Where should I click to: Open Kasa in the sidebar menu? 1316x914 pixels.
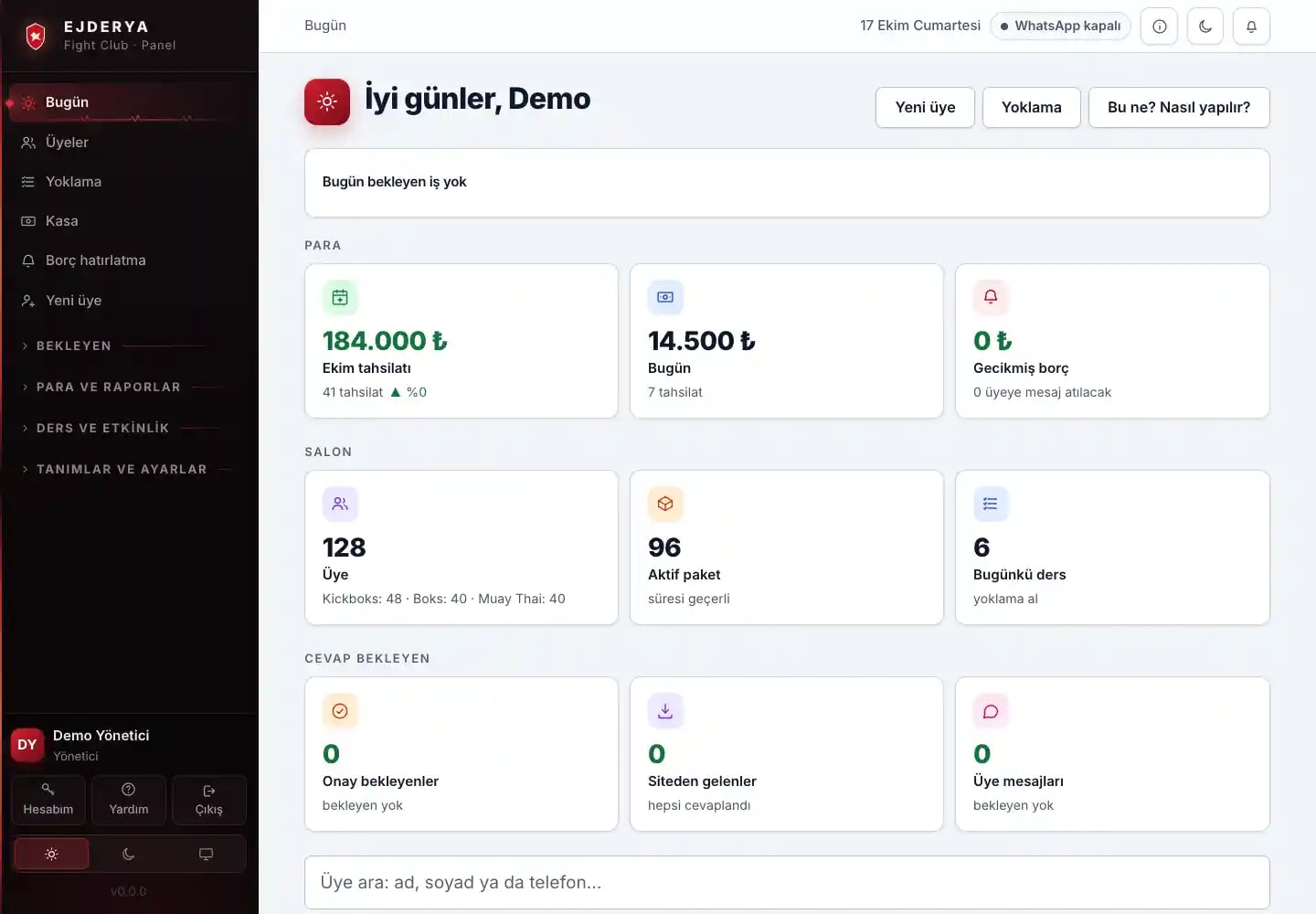(x=129, y=221)
